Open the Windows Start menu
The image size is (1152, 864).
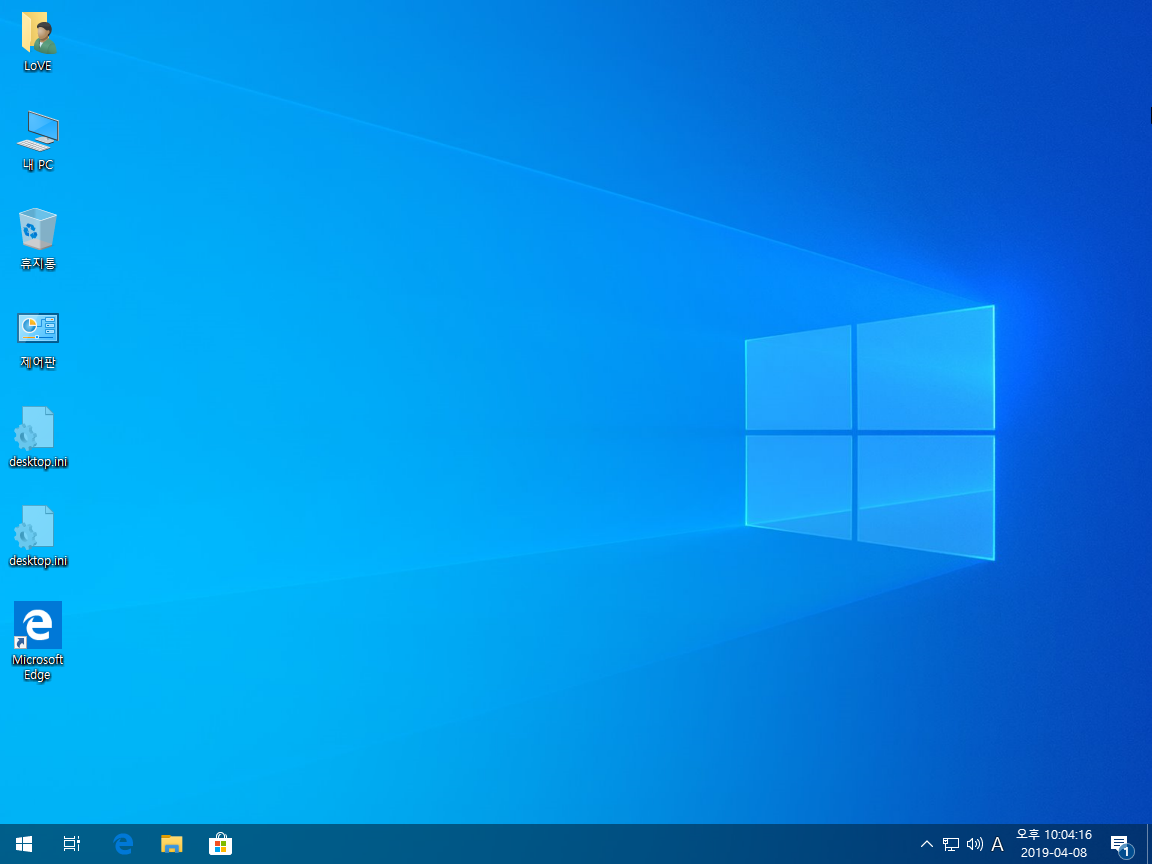pos(24,844)
